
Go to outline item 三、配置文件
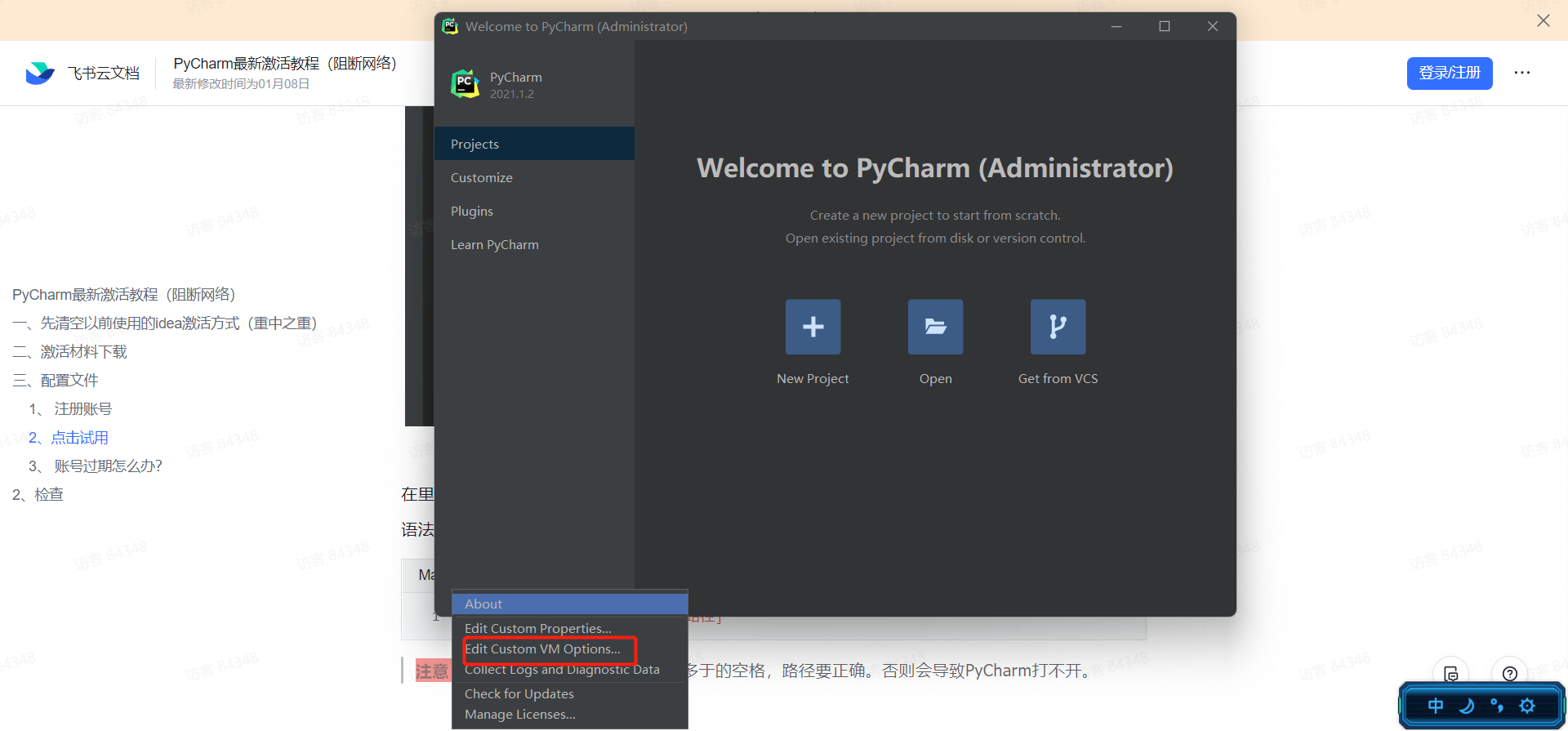(x=56, y=380)
